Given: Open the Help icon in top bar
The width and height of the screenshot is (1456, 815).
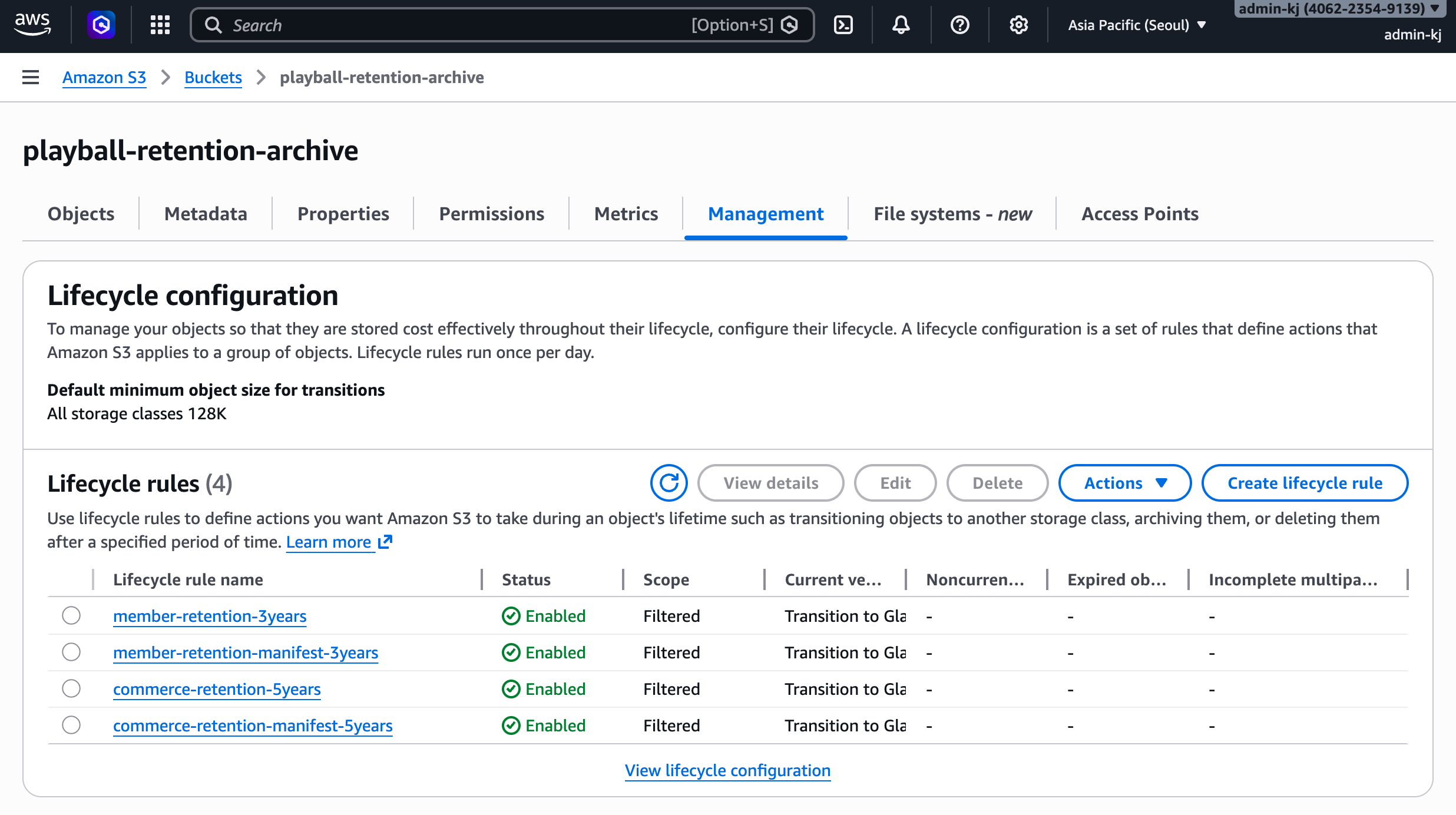Looking at the screenshot, I should pos(959,25).
